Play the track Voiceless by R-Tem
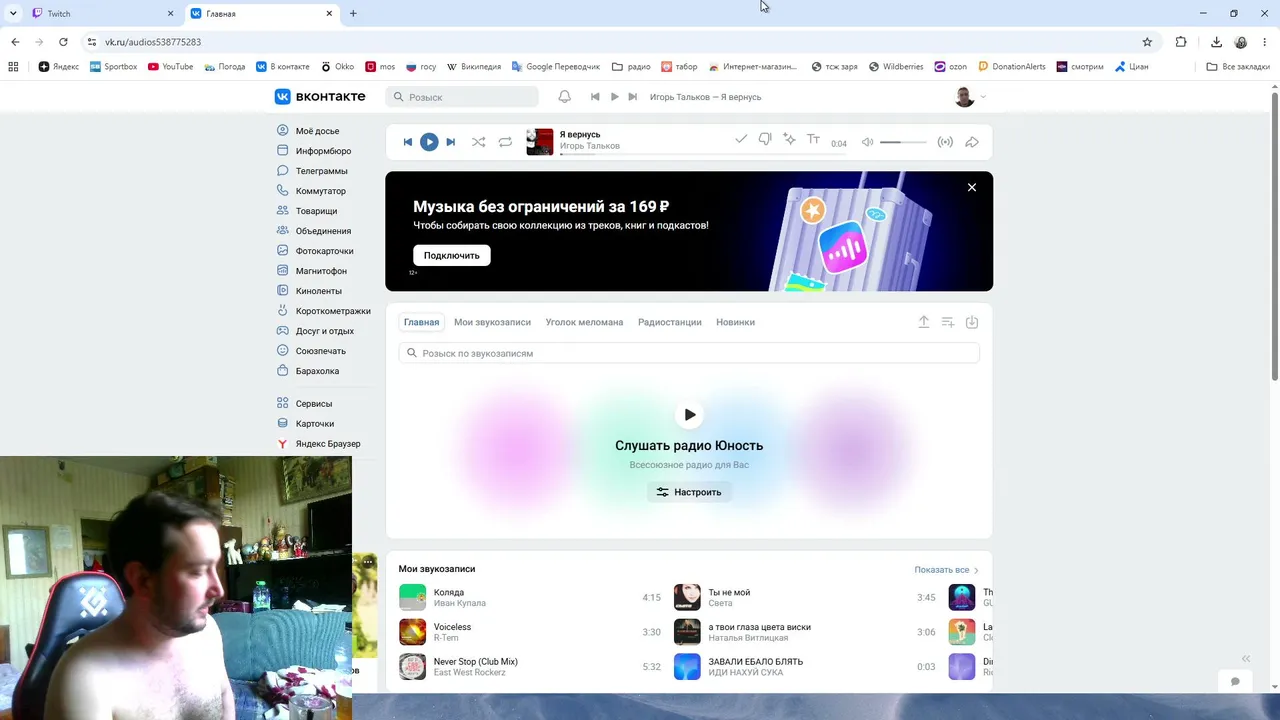Screen dimensions: 1280x720 [413, 632]
